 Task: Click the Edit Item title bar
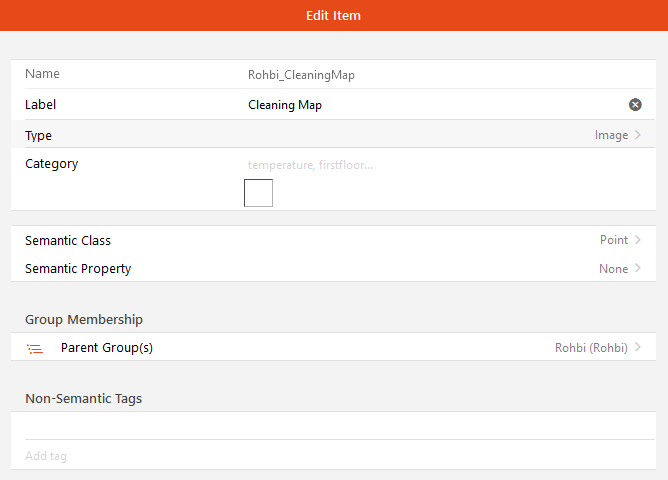334,15
